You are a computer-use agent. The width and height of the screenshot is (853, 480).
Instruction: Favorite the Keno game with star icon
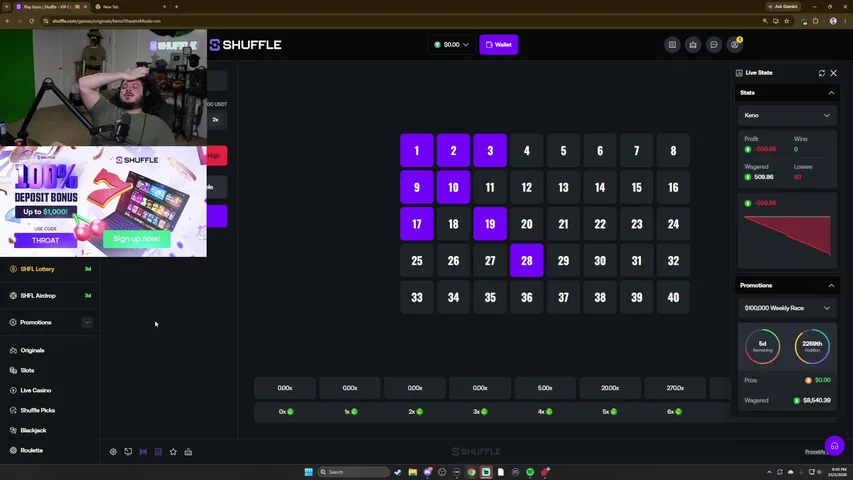point(173,452)
